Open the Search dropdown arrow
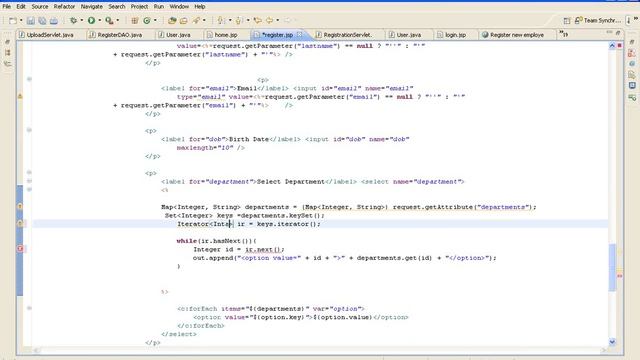 click(204, 20)
